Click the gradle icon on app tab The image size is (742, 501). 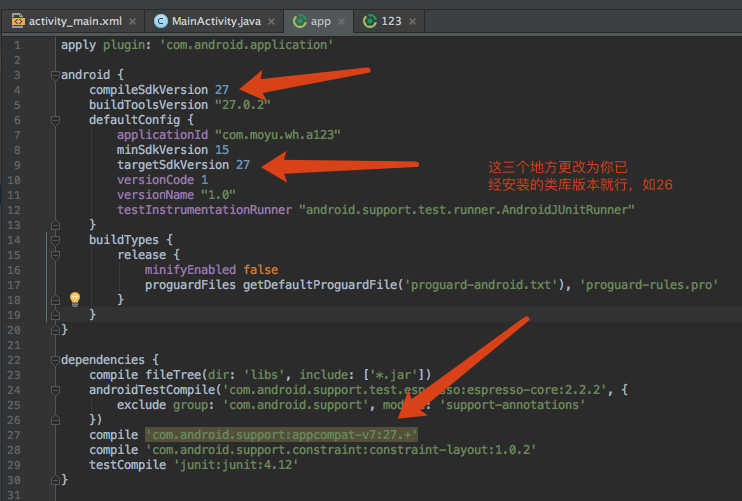pos(300,21)
